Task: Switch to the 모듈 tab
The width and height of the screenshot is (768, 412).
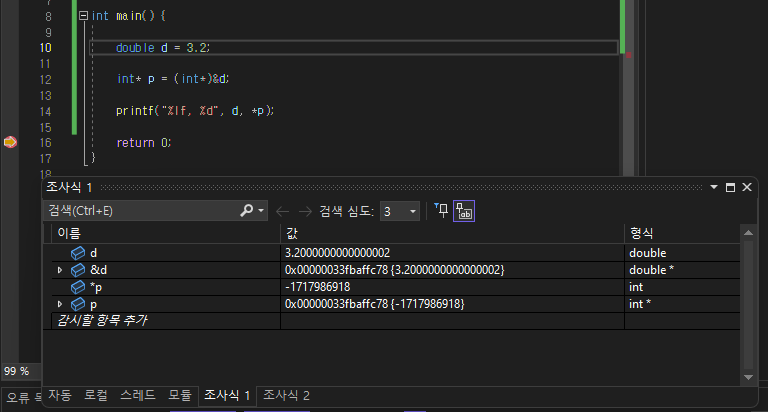Action: [x=180, y=395]
